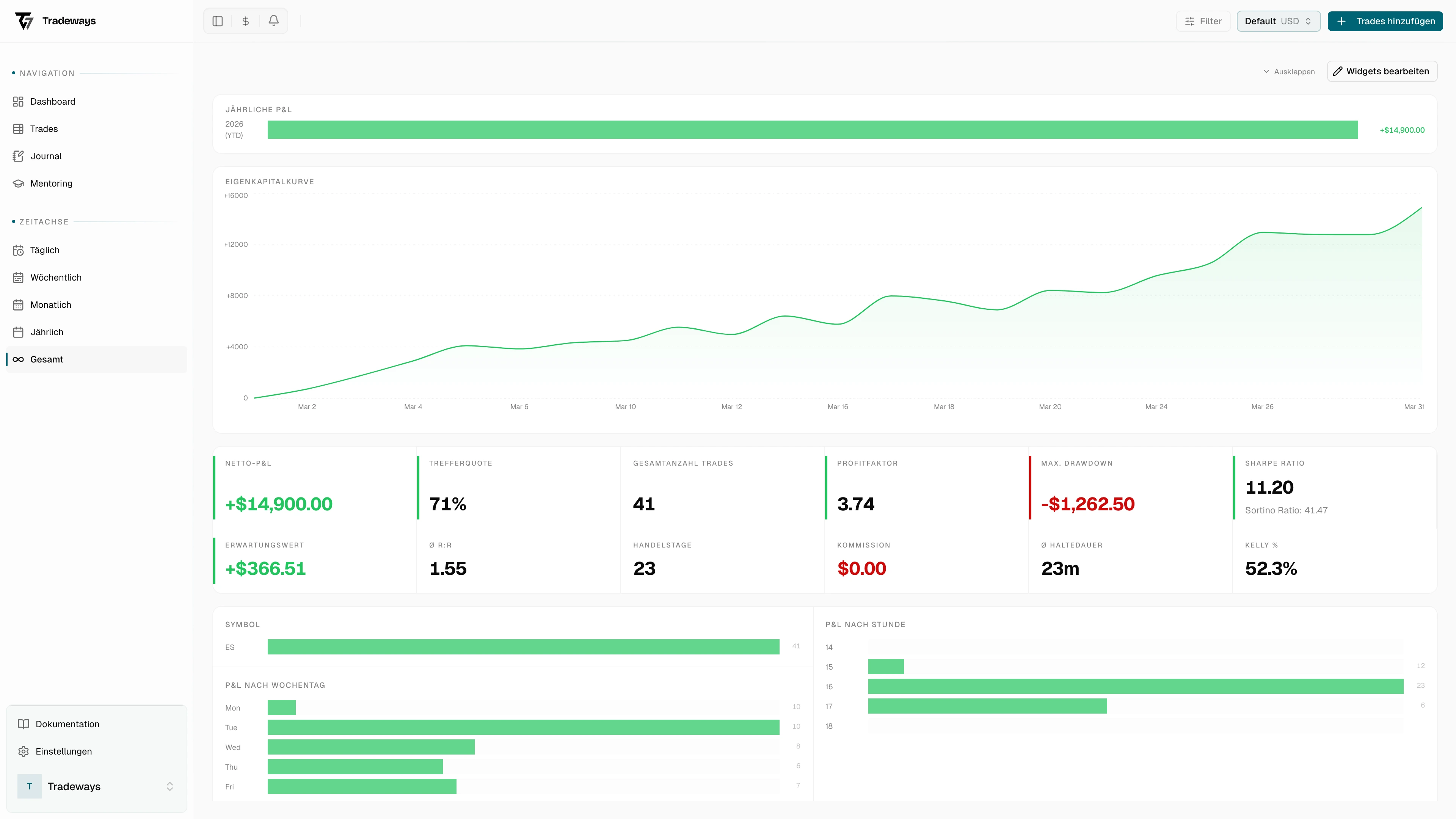Open Dashboard via its grid icon
The width and height of the screenshot is (1456, 819).
coord(18,102)
